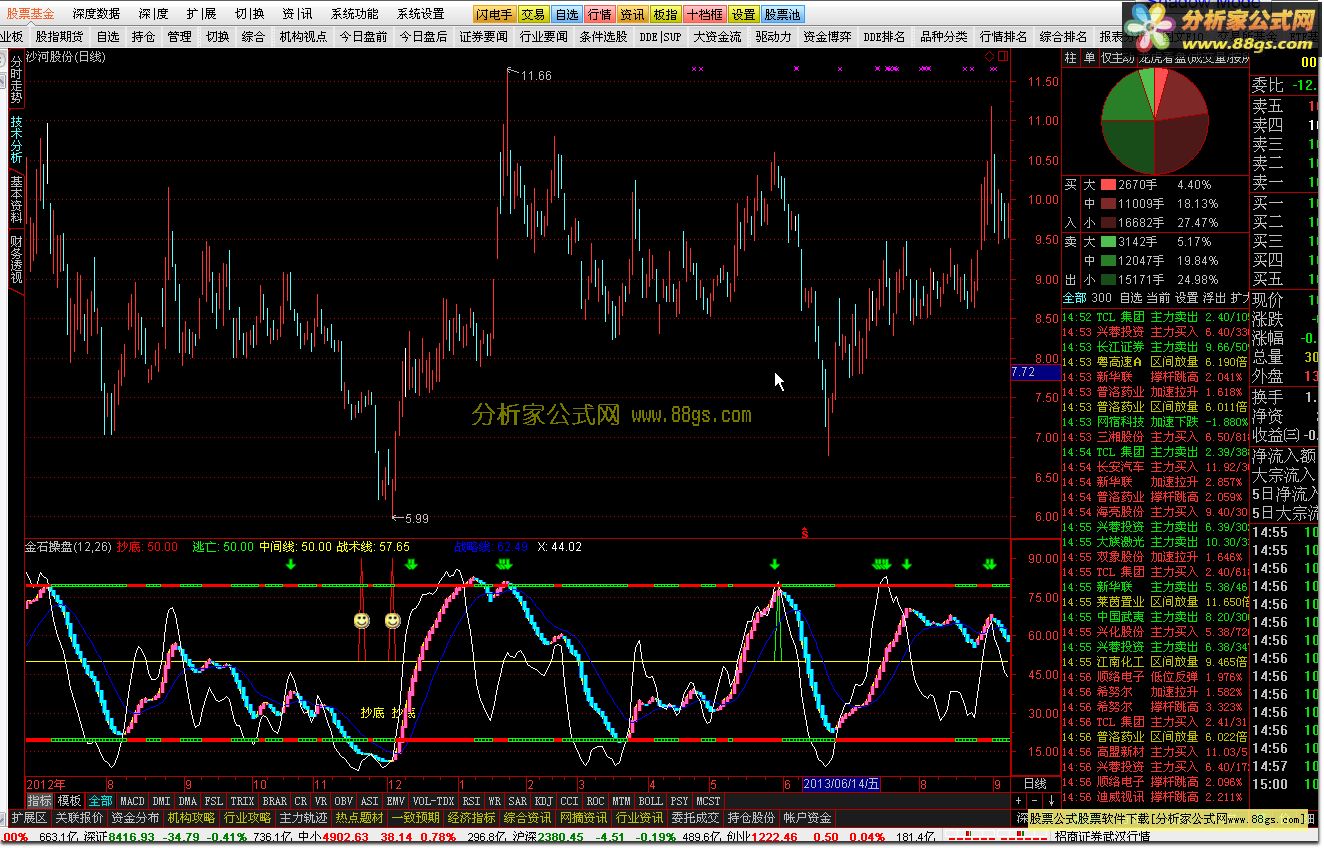Select the DDE排名 tab
The width and height of the screenshot is (1324, 848).
pyautogui.click(x=884, y=36)
